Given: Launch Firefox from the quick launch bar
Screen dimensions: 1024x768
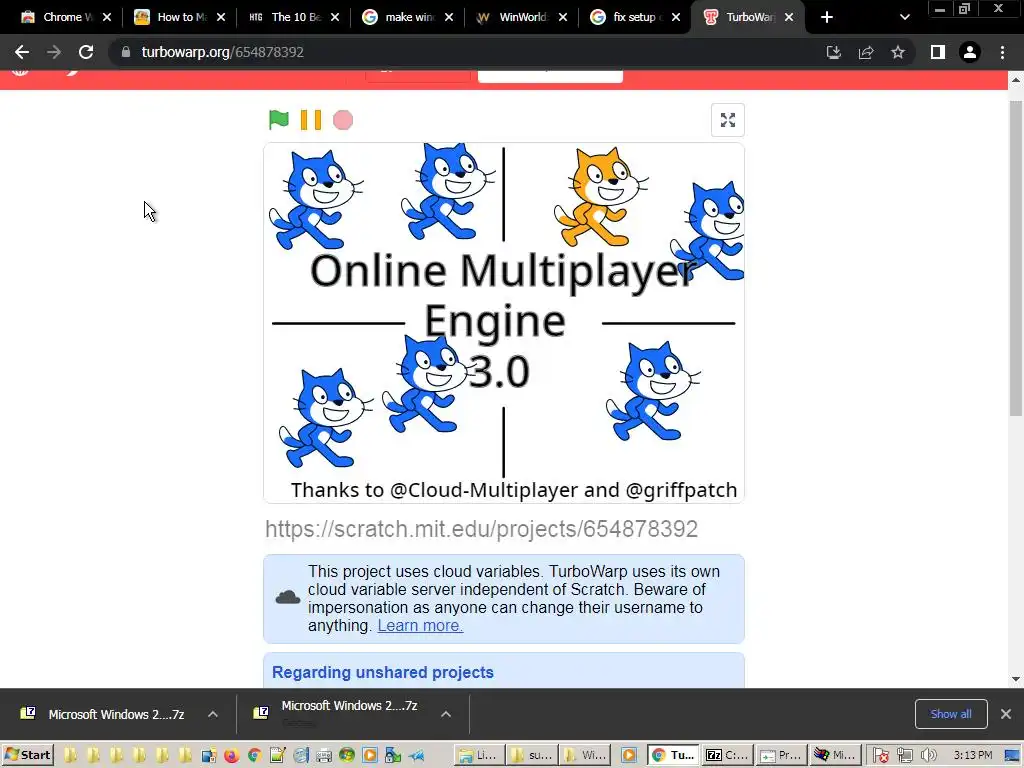Looking at the screenshot, I should click(231, 756).
